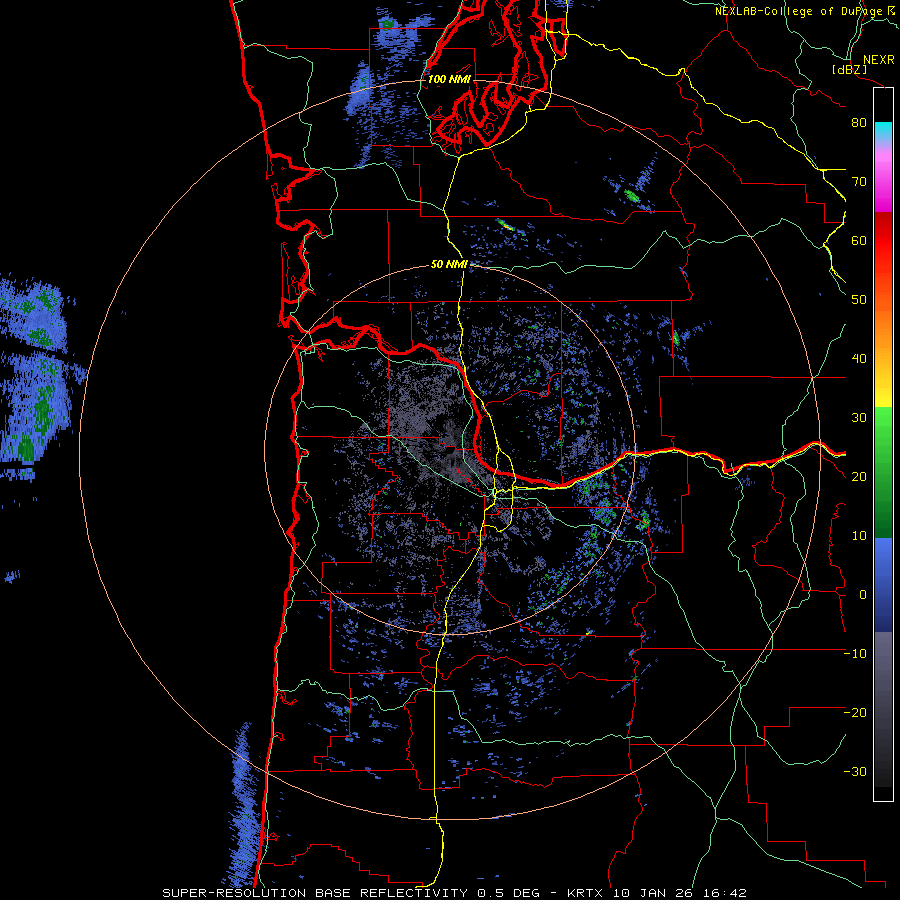
Task: Click the [dBZ] units label
Action: [x=849, y=69]
